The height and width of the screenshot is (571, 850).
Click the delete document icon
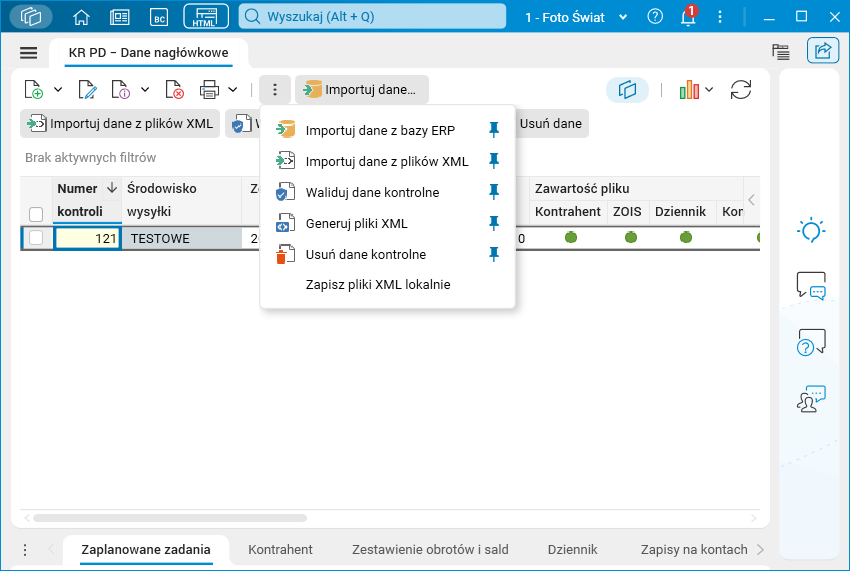(x=175, y=89)
